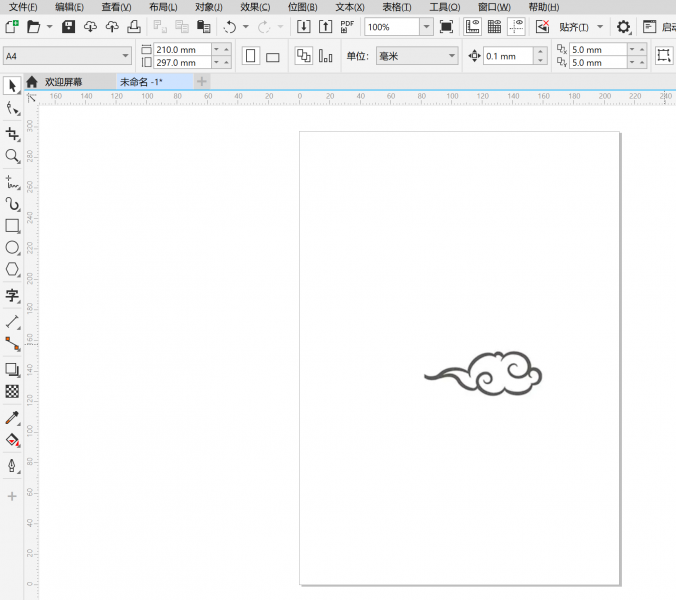This screenshot has height=600, width=676.
Task: Expand the 100% zoom level dropdown
Action: (x=426, y=27)
